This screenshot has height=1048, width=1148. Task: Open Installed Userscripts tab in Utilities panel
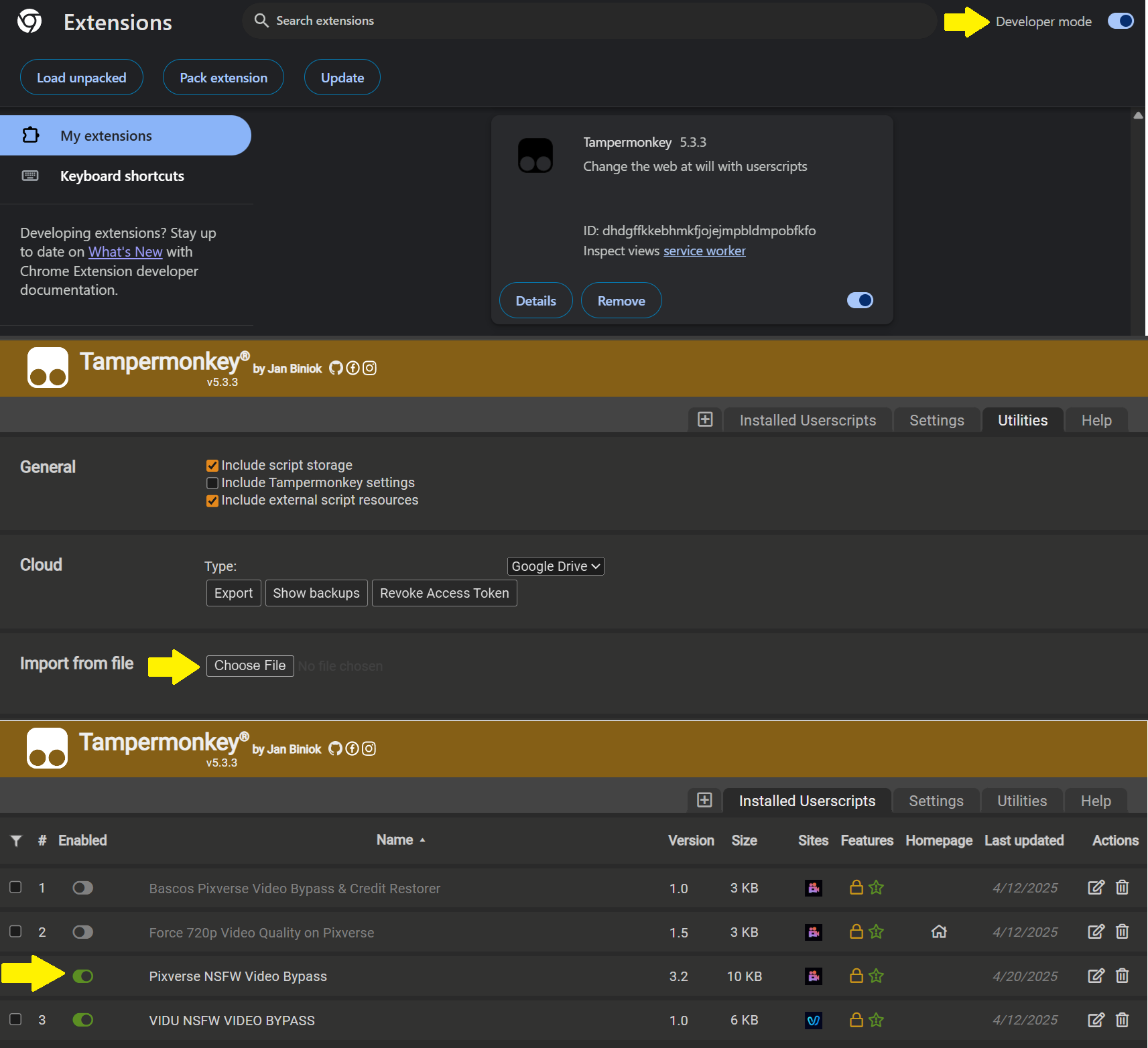click(808, 420)
